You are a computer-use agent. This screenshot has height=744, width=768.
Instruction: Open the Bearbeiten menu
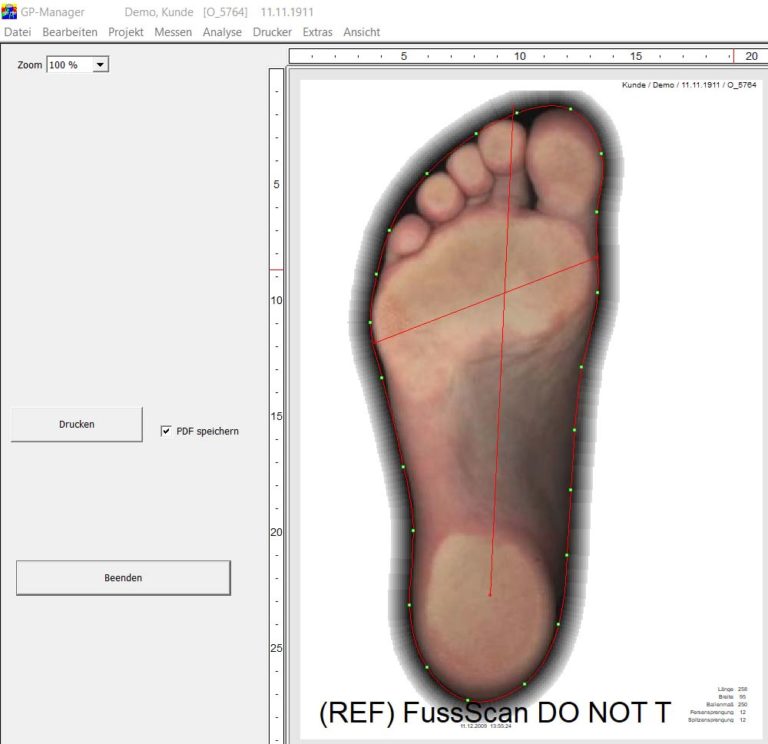[x=70, y=32]
